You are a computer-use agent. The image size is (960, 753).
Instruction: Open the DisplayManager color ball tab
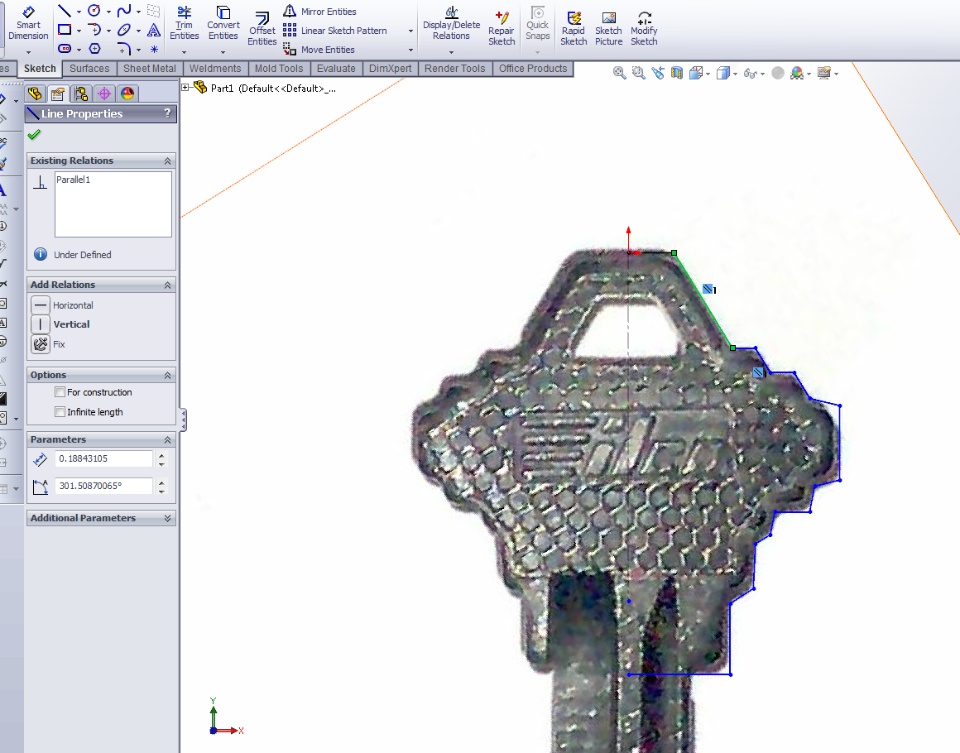point(127,94)
